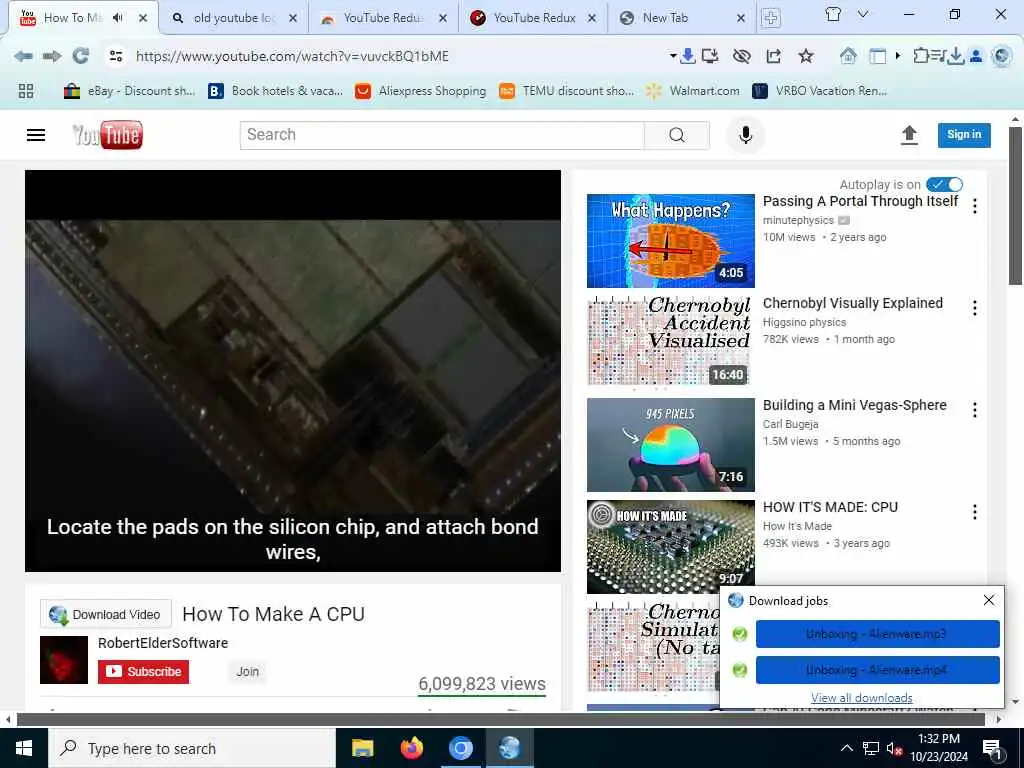
Task: Mute the audio on the first tab
Action: 118,18
